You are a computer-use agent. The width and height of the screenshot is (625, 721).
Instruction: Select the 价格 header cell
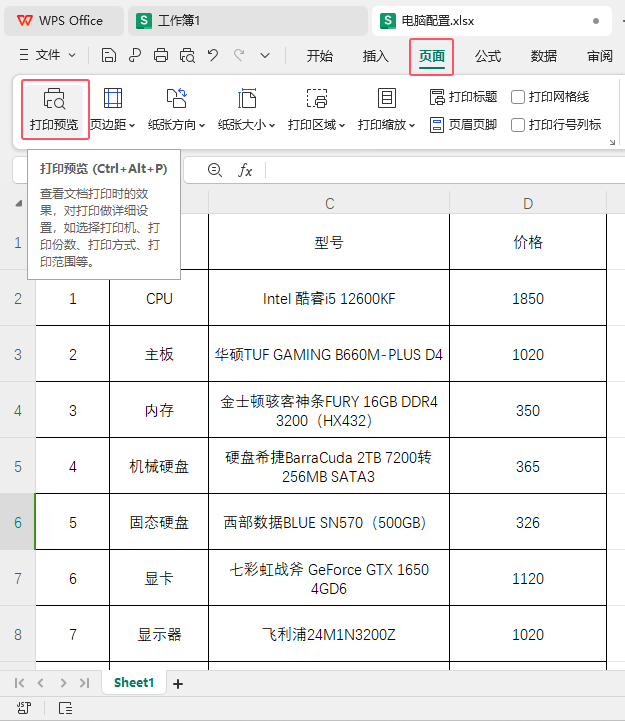pos(528,242)
